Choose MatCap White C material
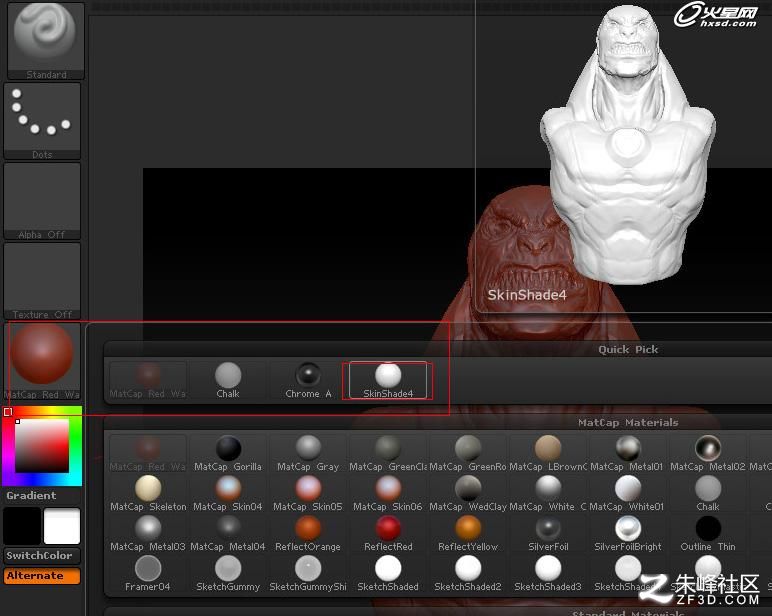Image resolution: width=772 pixels, height=616 pixels. tap(548, 493)
